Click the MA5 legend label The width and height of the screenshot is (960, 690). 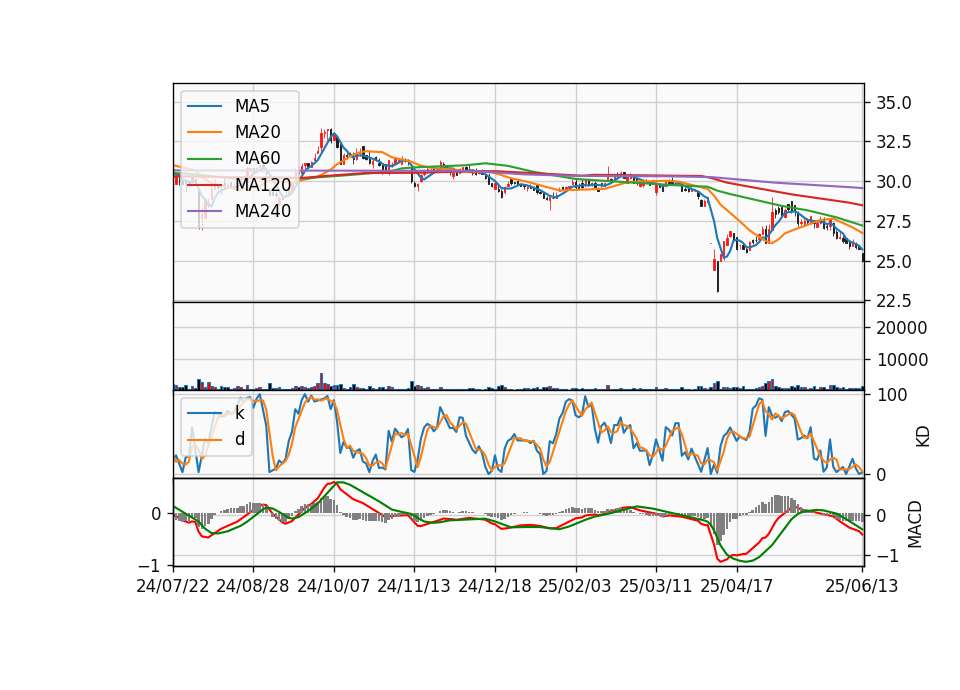pos(252,106)
